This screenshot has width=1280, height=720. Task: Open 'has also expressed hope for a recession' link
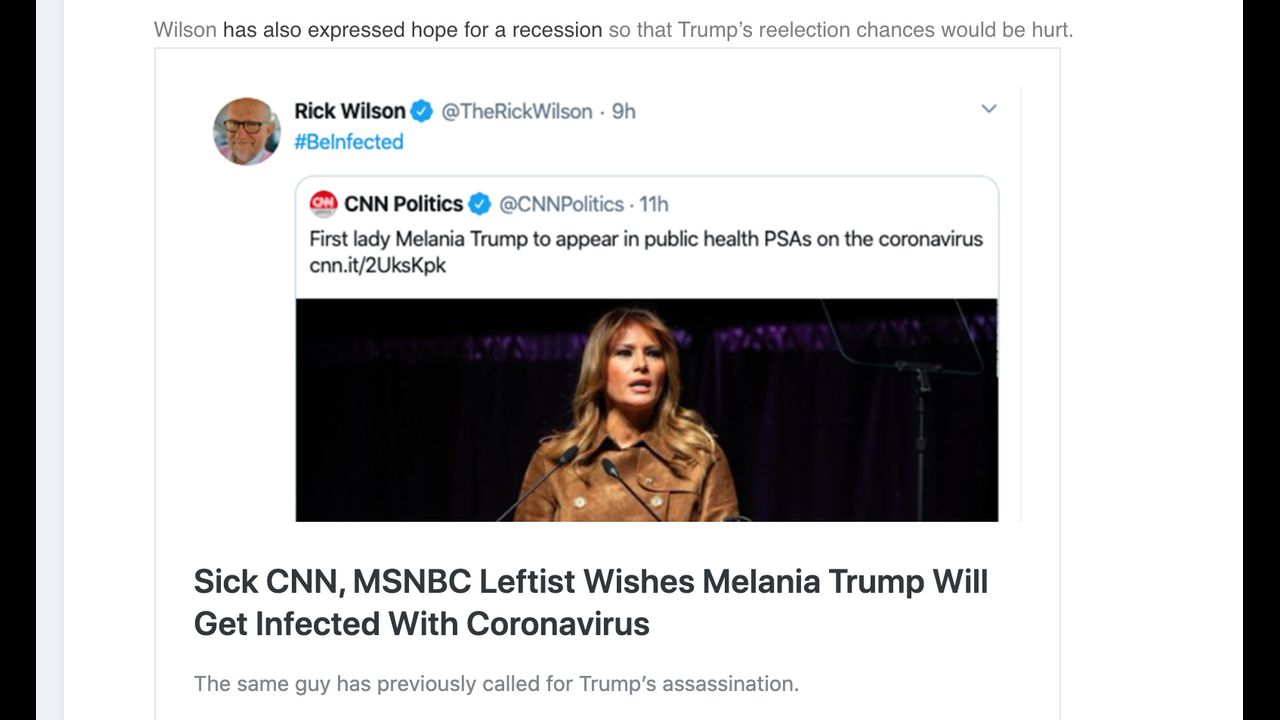click(x=412, y=30)
